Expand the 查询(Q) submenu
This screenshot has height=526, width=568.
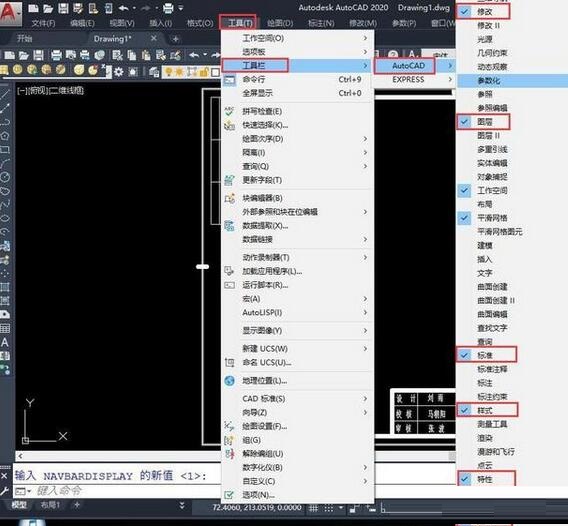298,166
